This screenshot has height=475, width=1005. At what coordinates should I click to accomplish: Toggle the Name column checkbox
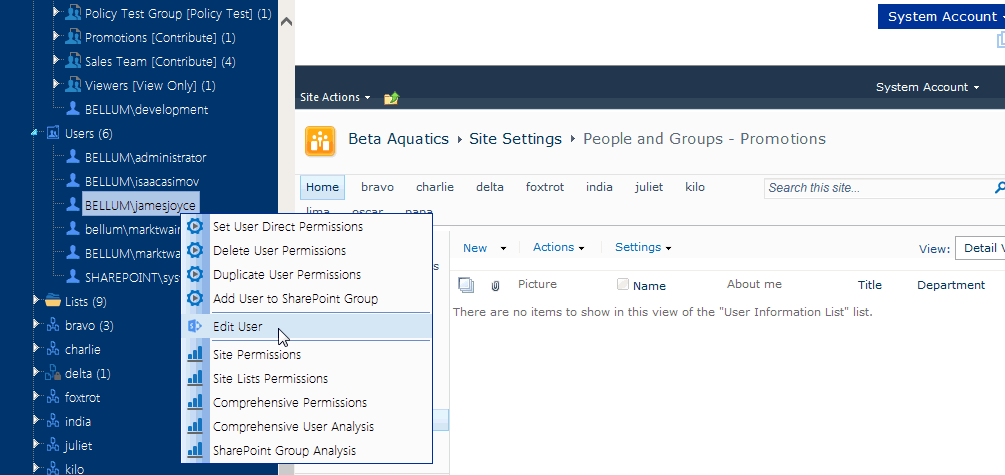(623, 285)
